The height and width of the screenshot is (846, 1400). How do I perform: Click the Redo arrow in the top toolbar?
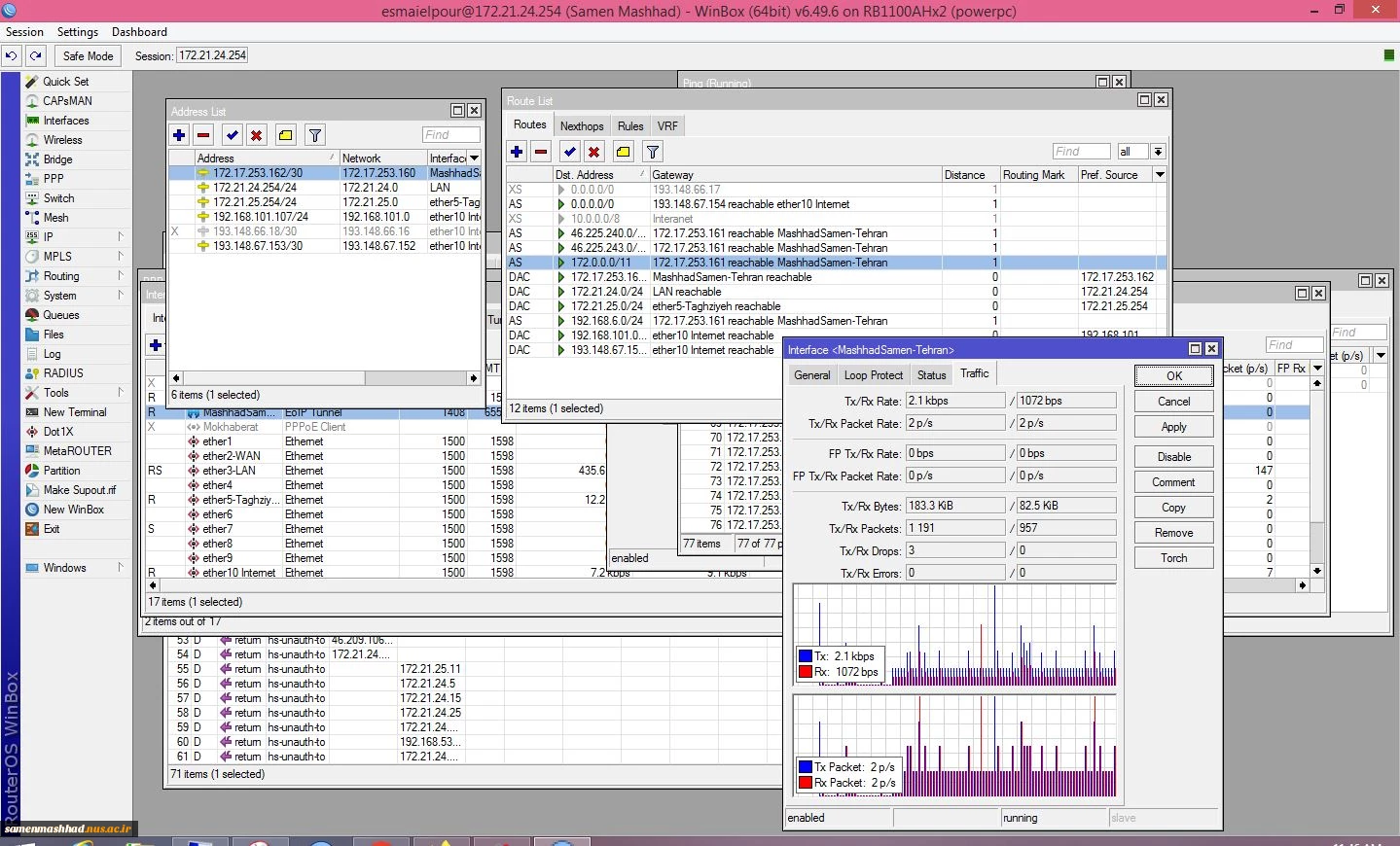point(36,55)
